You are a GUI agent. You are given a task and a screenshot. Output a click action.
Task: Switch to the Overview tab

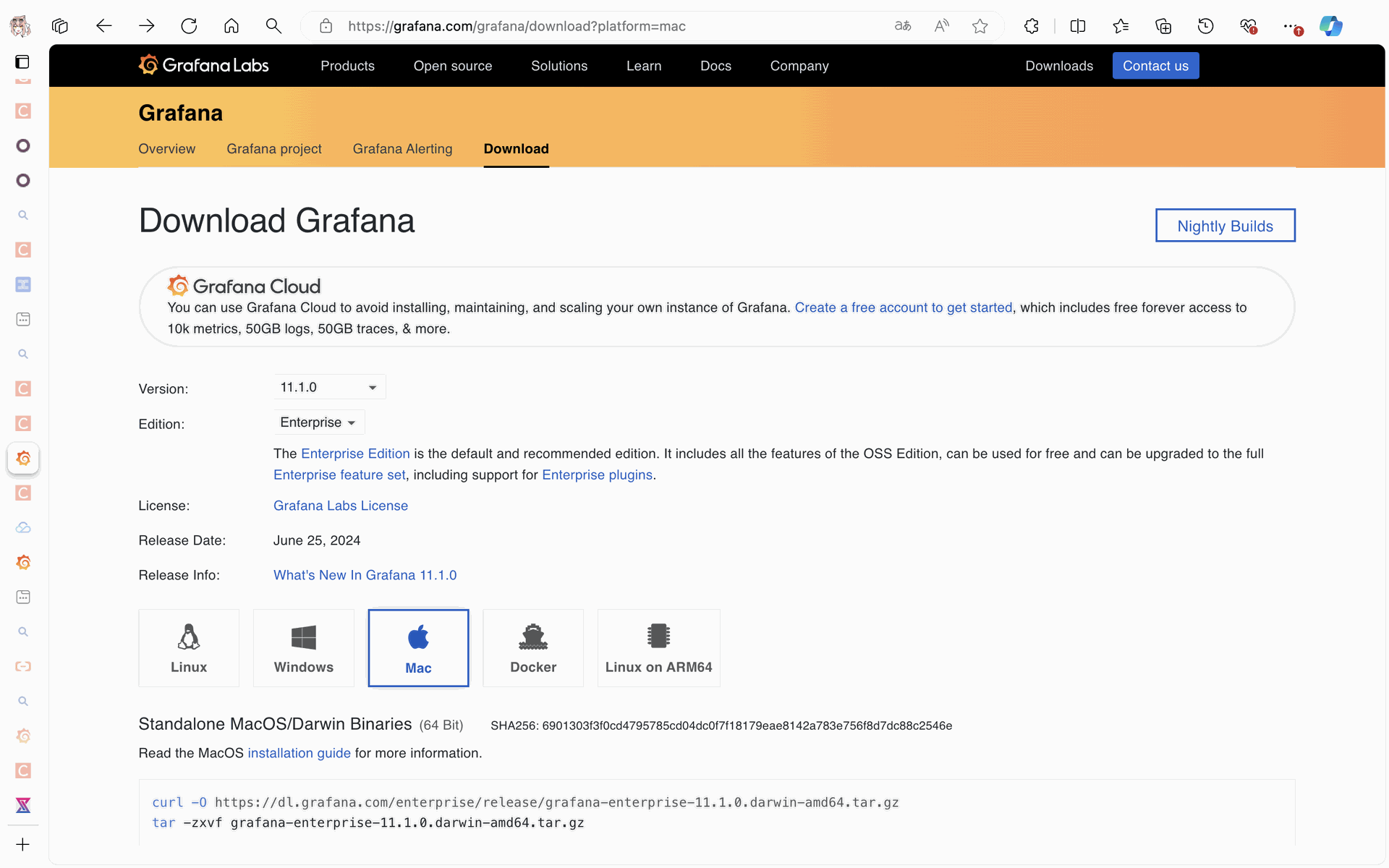pos(167,149)
